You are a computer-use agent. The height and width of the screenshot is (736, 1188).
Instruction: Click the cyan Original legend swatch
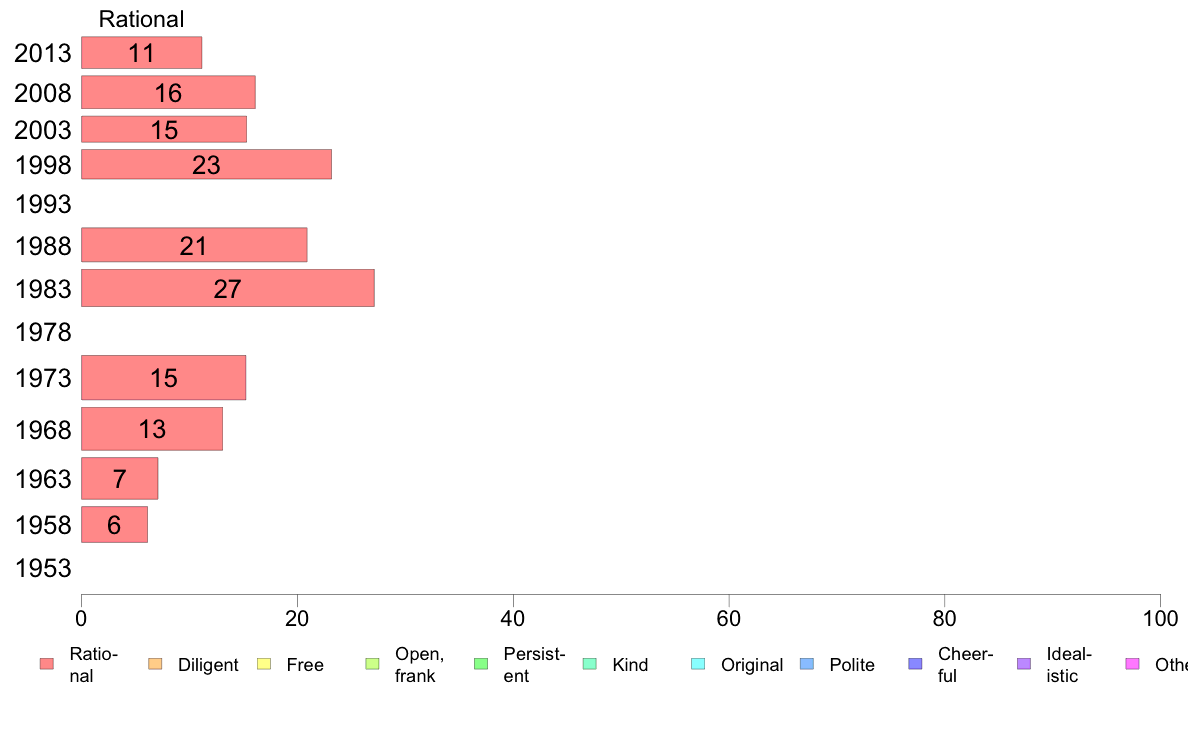[x=698, y=664]
